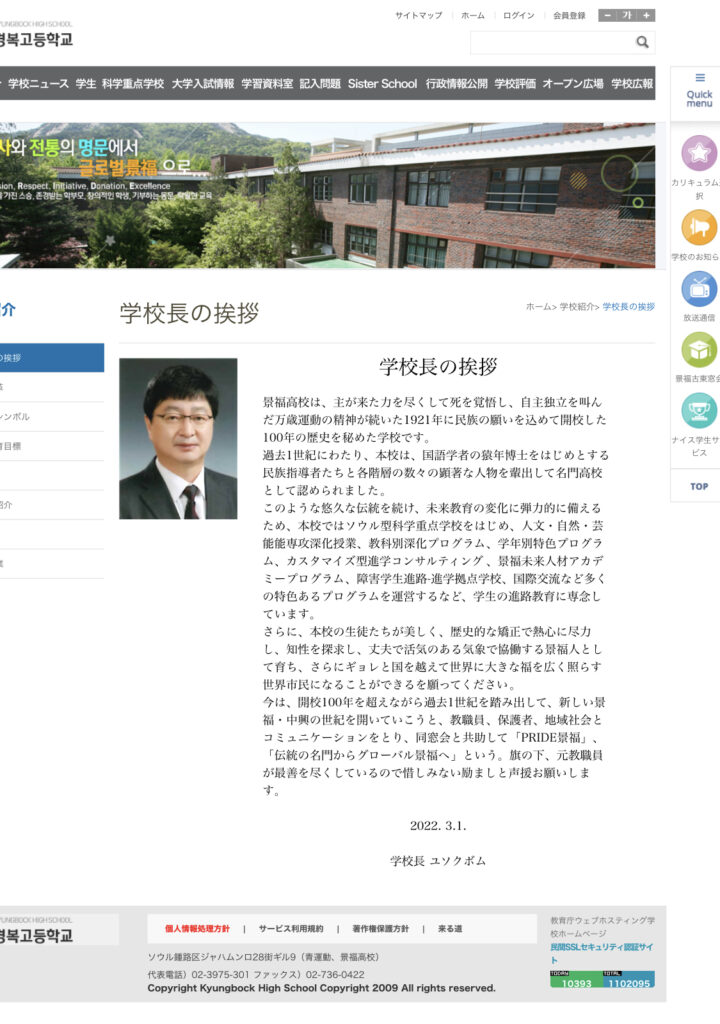Open 大学入試情報 menu
Viewport: 720px width, 1024px height.
pos(203,84)
